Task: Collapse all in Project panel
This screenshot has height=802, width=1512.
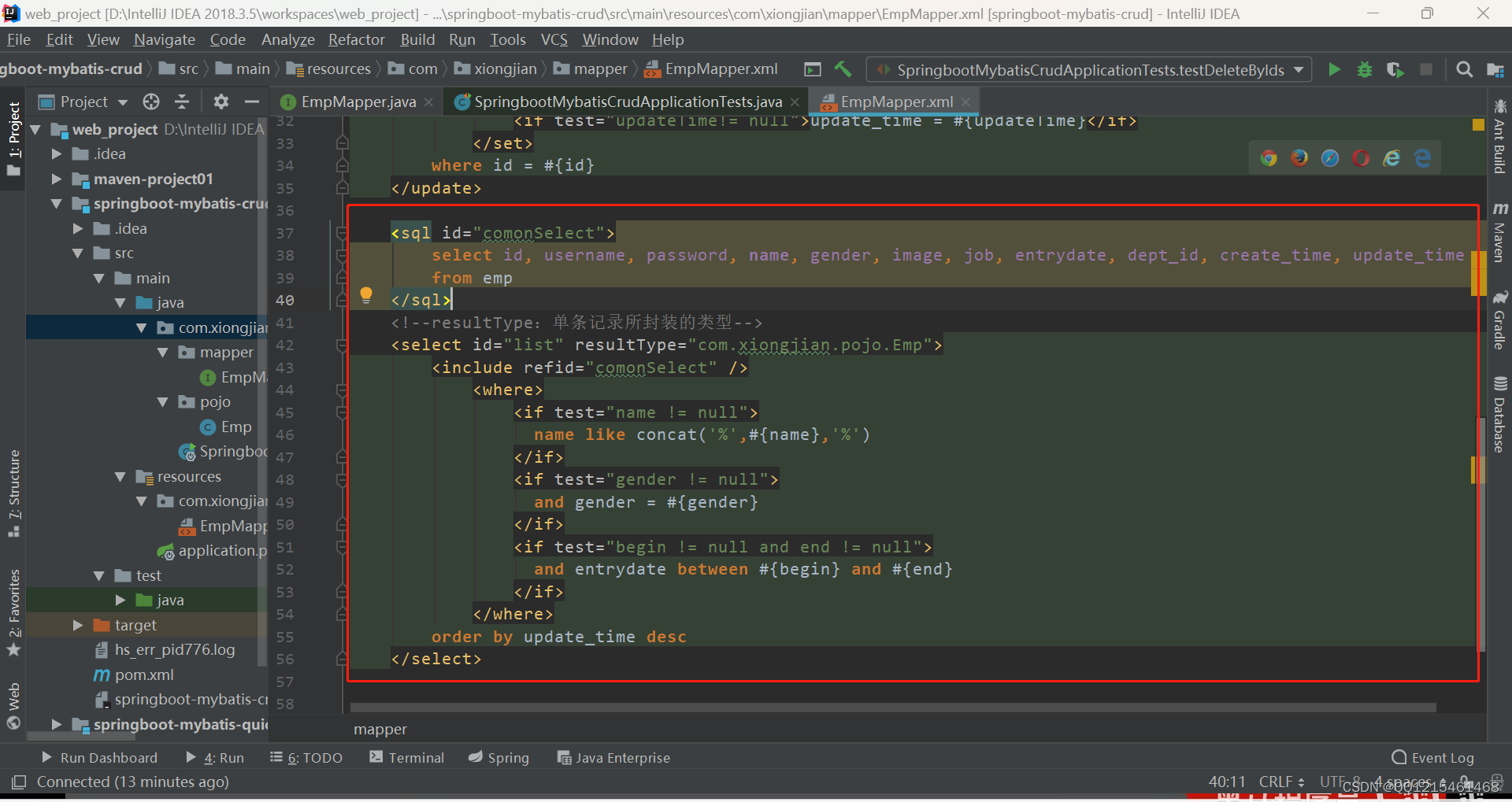Action: pyautogui.click(x=182, y=102)
